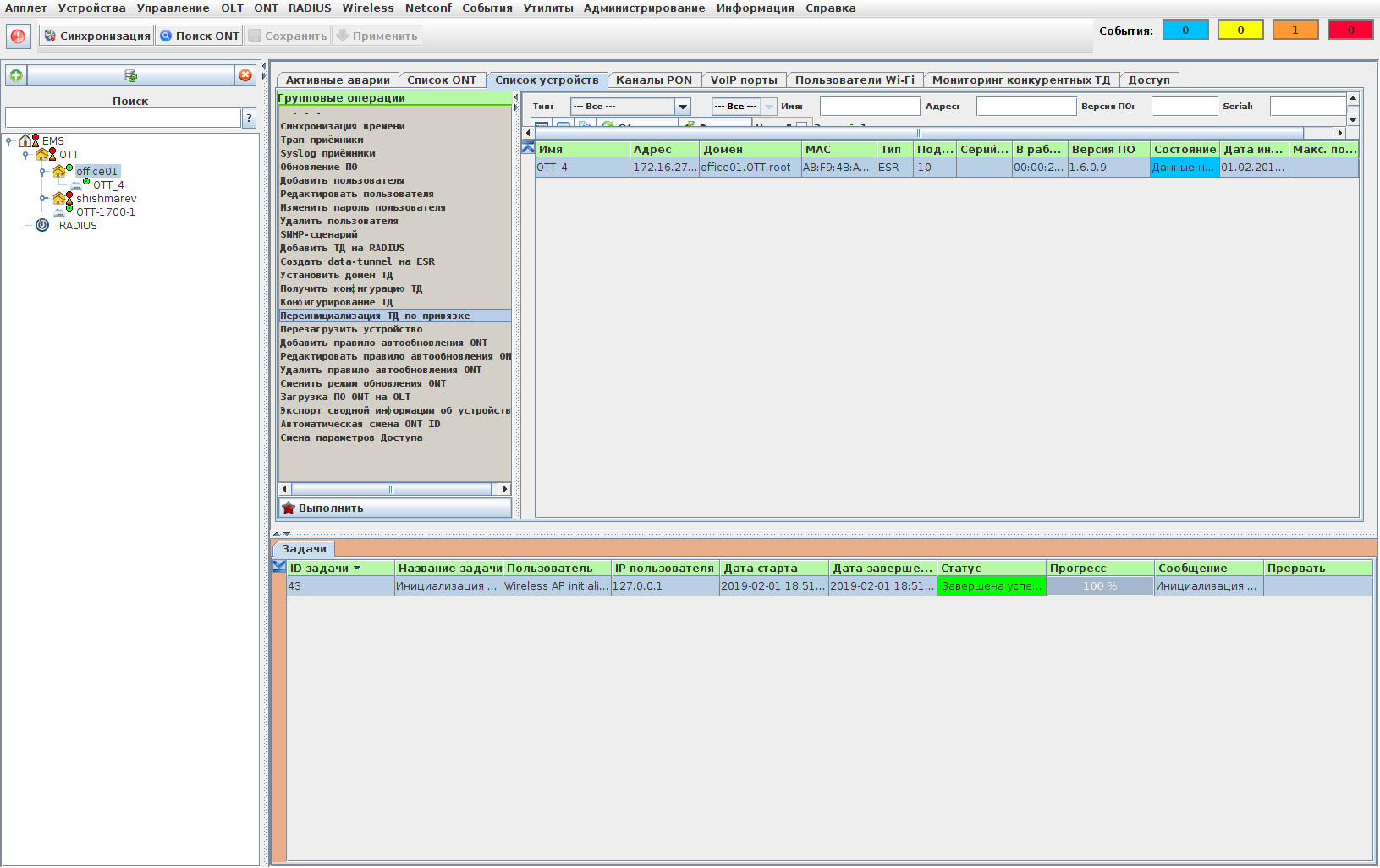This screenshot has width=1380, height=868.
Task: Click the orange events counter swatch
Action: [x=1295, y=30]
